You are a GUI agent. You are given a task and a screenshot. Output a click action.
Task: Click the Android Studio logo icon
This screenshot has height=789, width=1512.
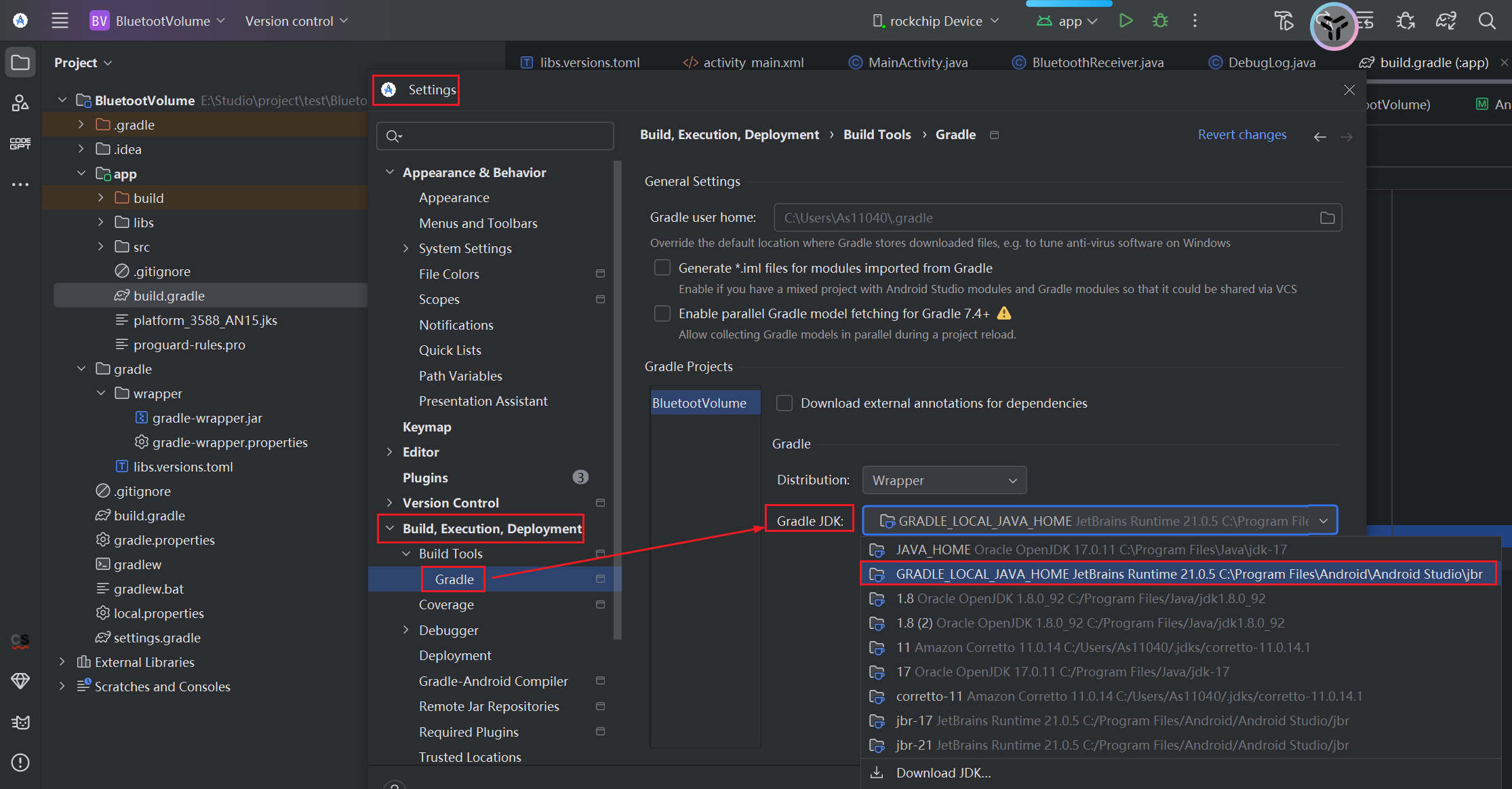pyautogui.click(x=20, y=20)
